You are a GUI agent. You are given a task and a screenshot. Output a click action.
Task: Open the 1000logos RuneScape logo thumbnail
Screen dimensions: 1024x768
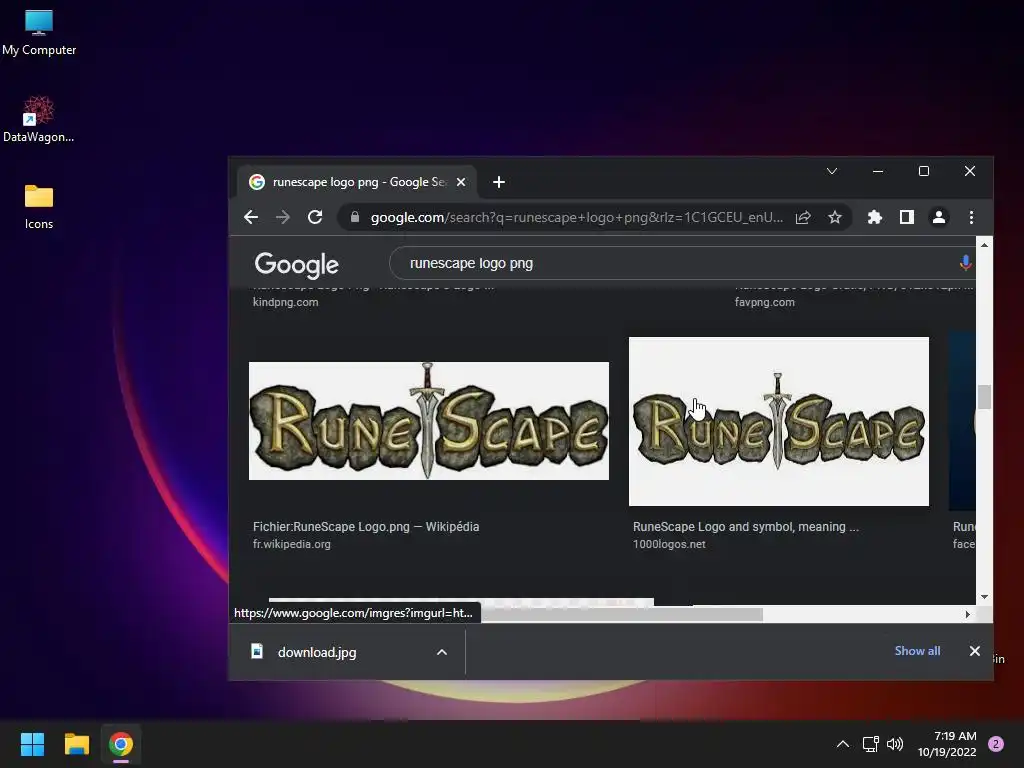click(x=778, y=421)
